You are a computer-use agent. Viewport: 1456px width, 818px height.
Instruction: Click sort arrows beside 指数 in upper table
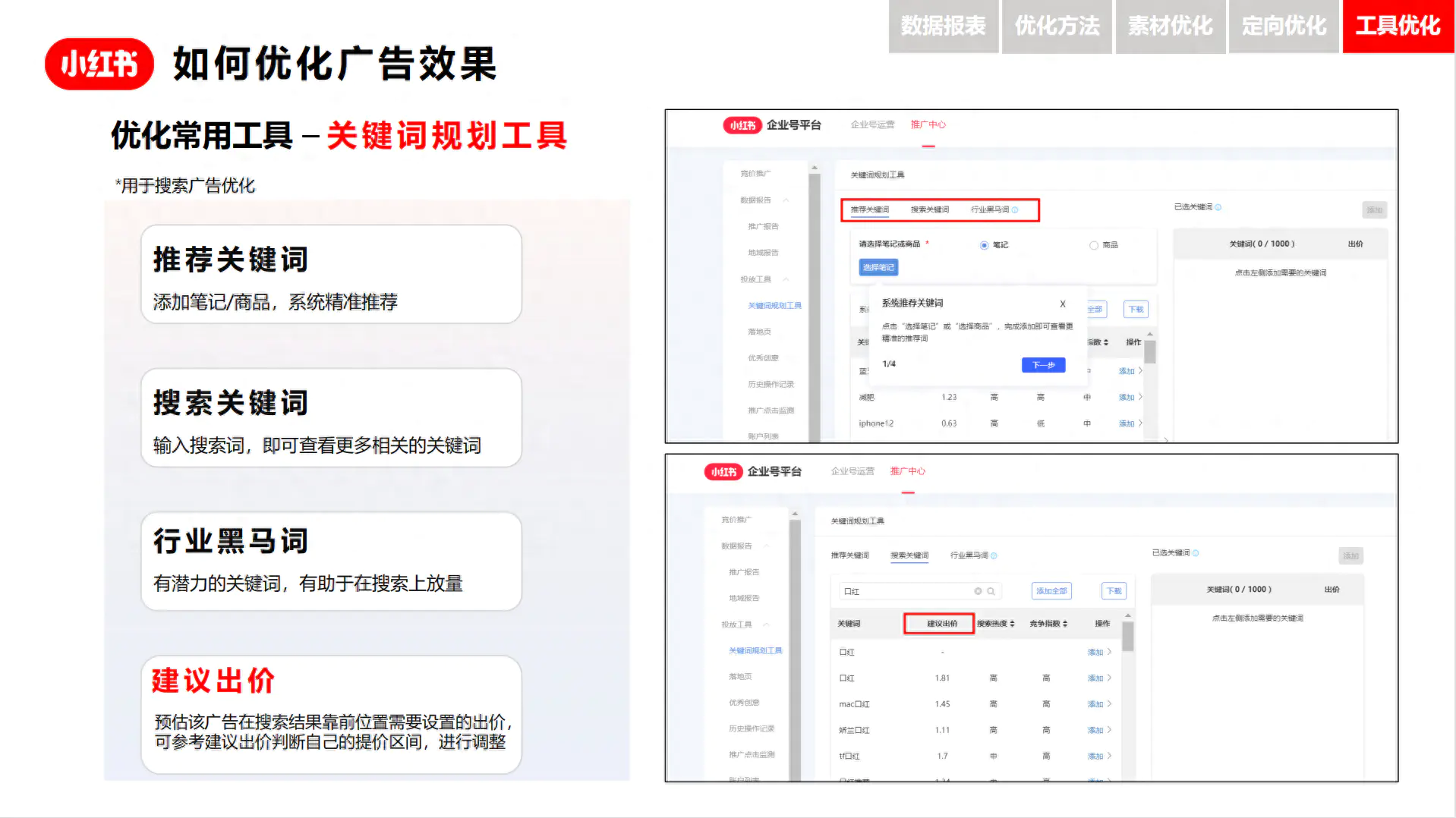pyautogui.click(x=1106, y=342)
